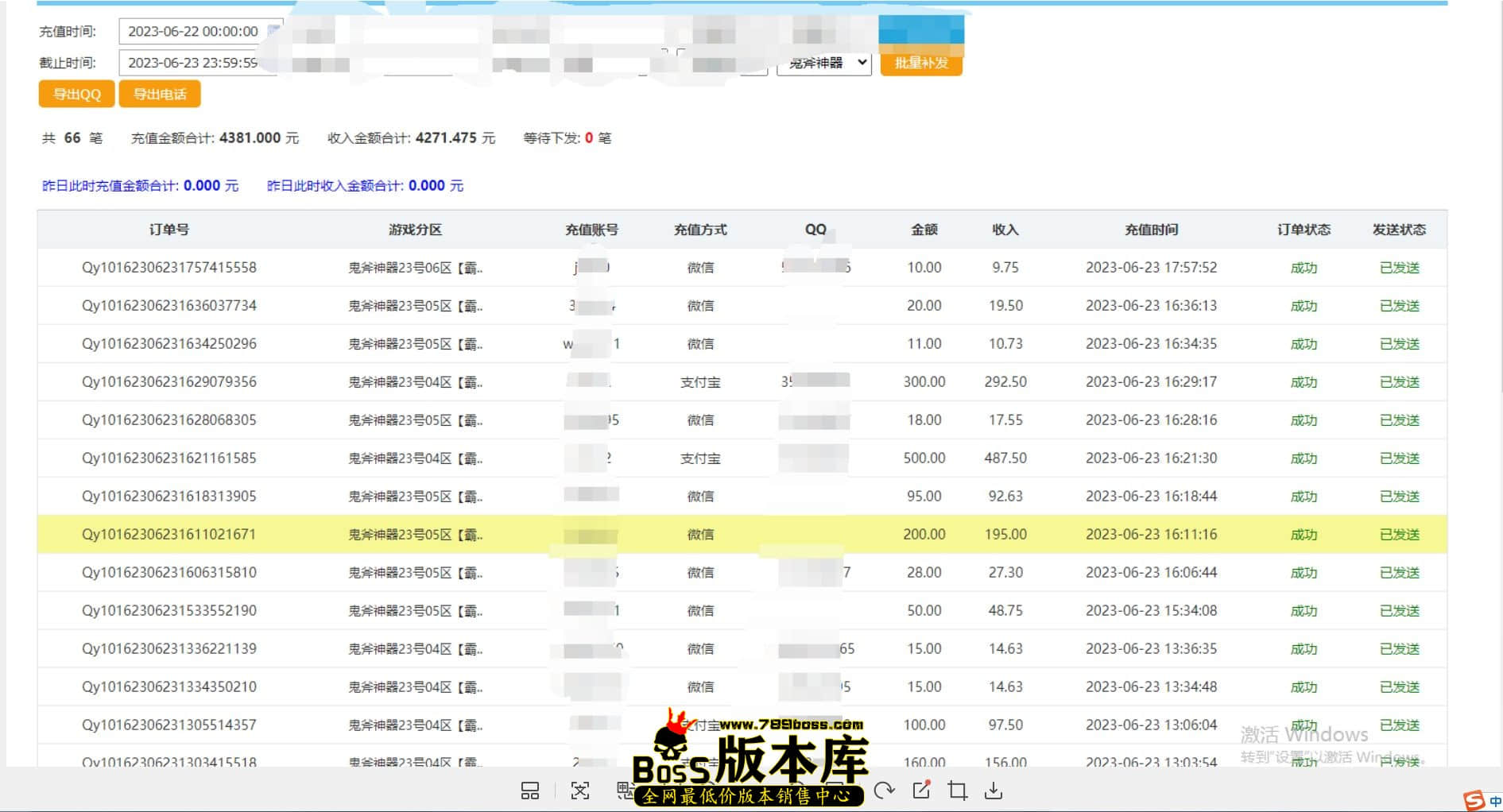1503x812 pixels.
Task: Click 成功 status of the highlighted order
Action: point(1306,534)
